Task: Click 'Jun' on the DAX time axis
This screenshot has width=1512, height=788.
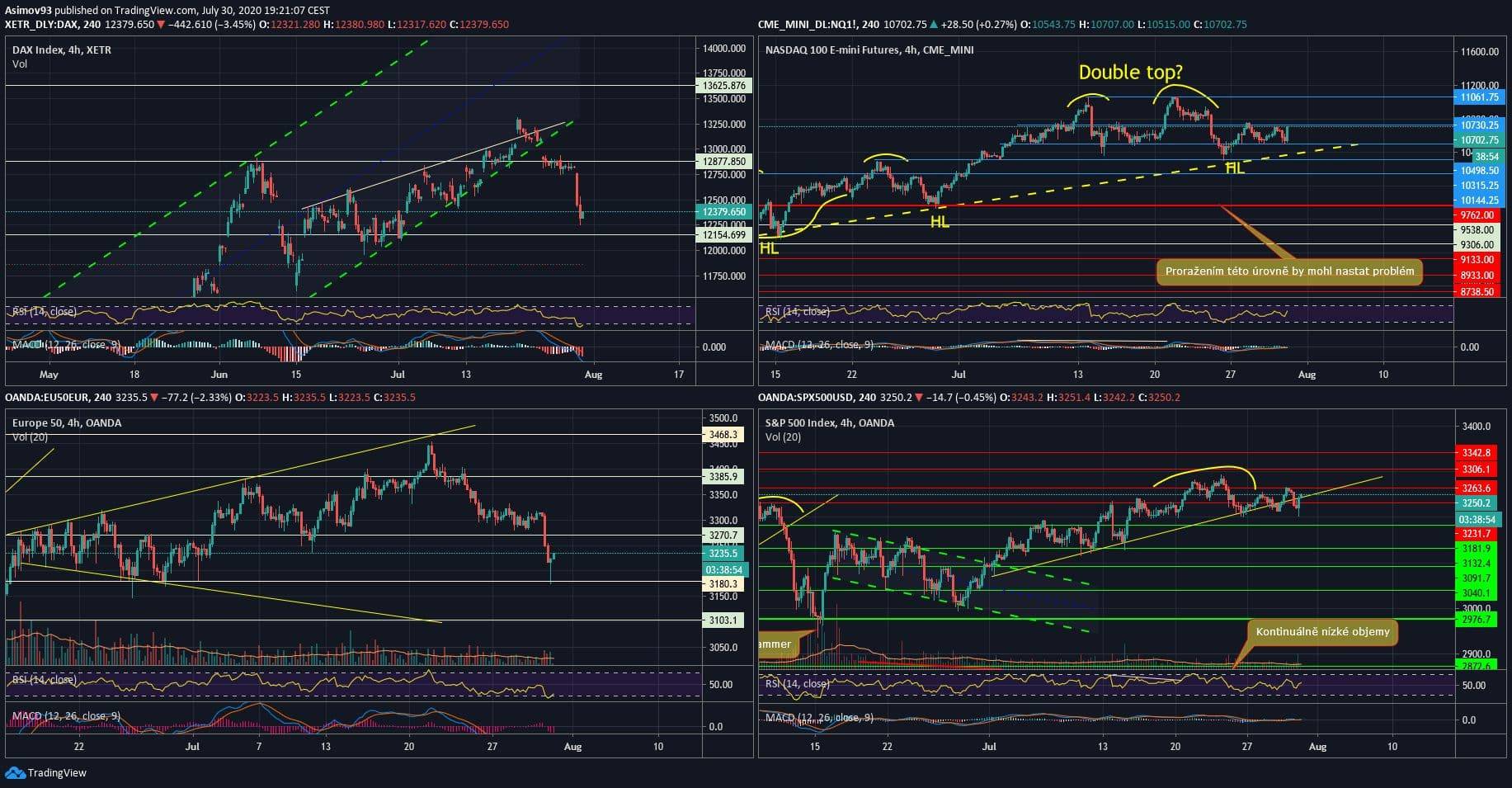Action: [x=219, y=375]
